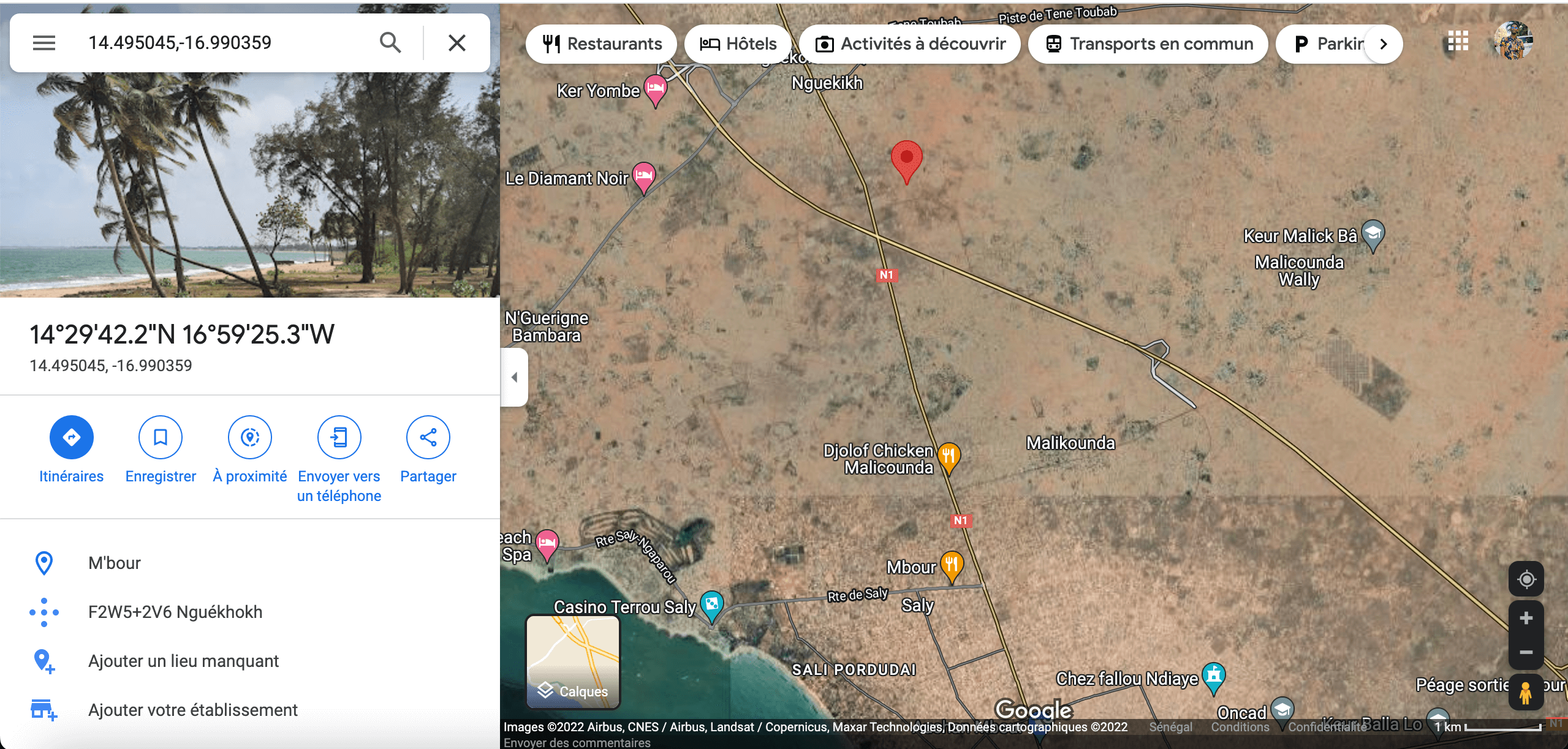Image resolution: width=1568 pixels, height=749 pixels.
Task: Click Envoyer vers un téléphone icon
Action: 339,437
